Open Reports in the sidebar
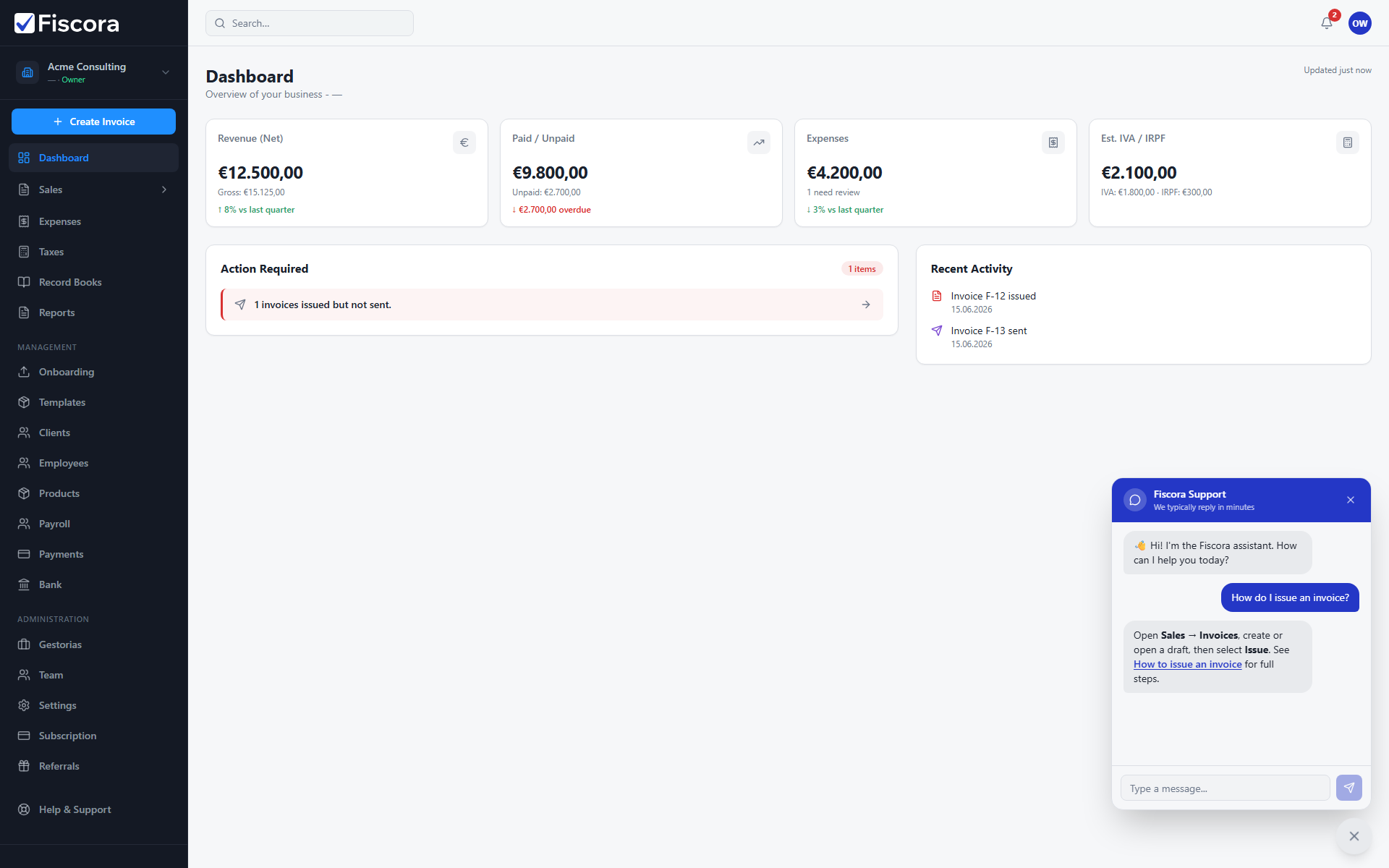1389x868 pixels. point(93,312)
